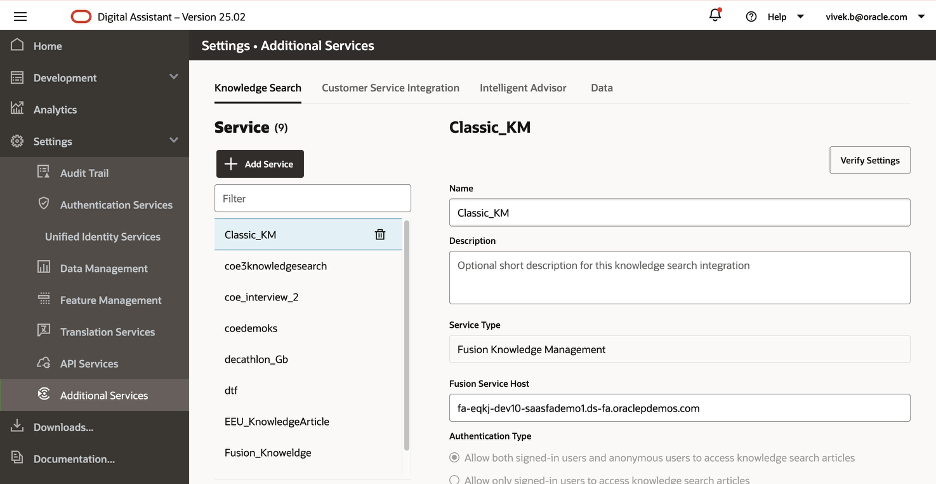
Task: Select the EEU_KnowledgeArticle service
Action: pyautogui.click(x=308, y=421)
